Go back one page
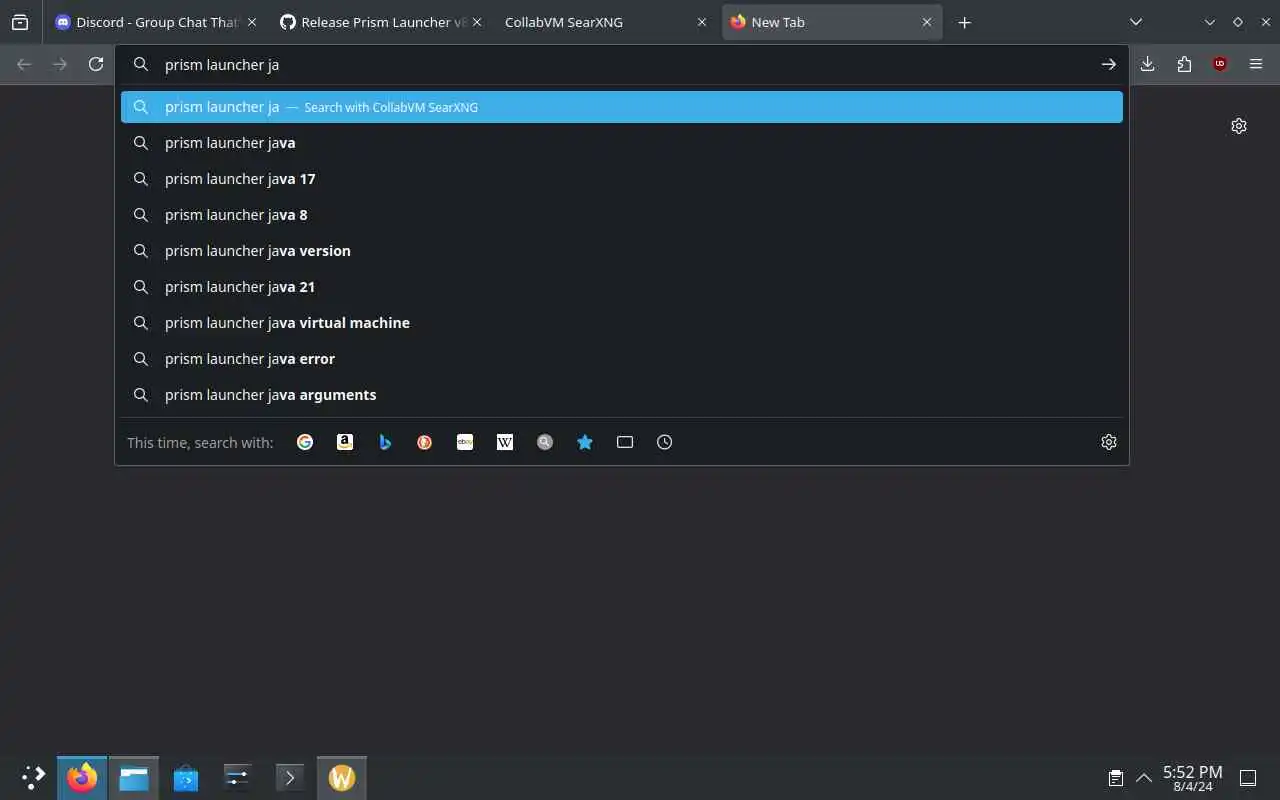This screenshot has width=1280, height=800. pyautogui.click(x=24, y=64)
